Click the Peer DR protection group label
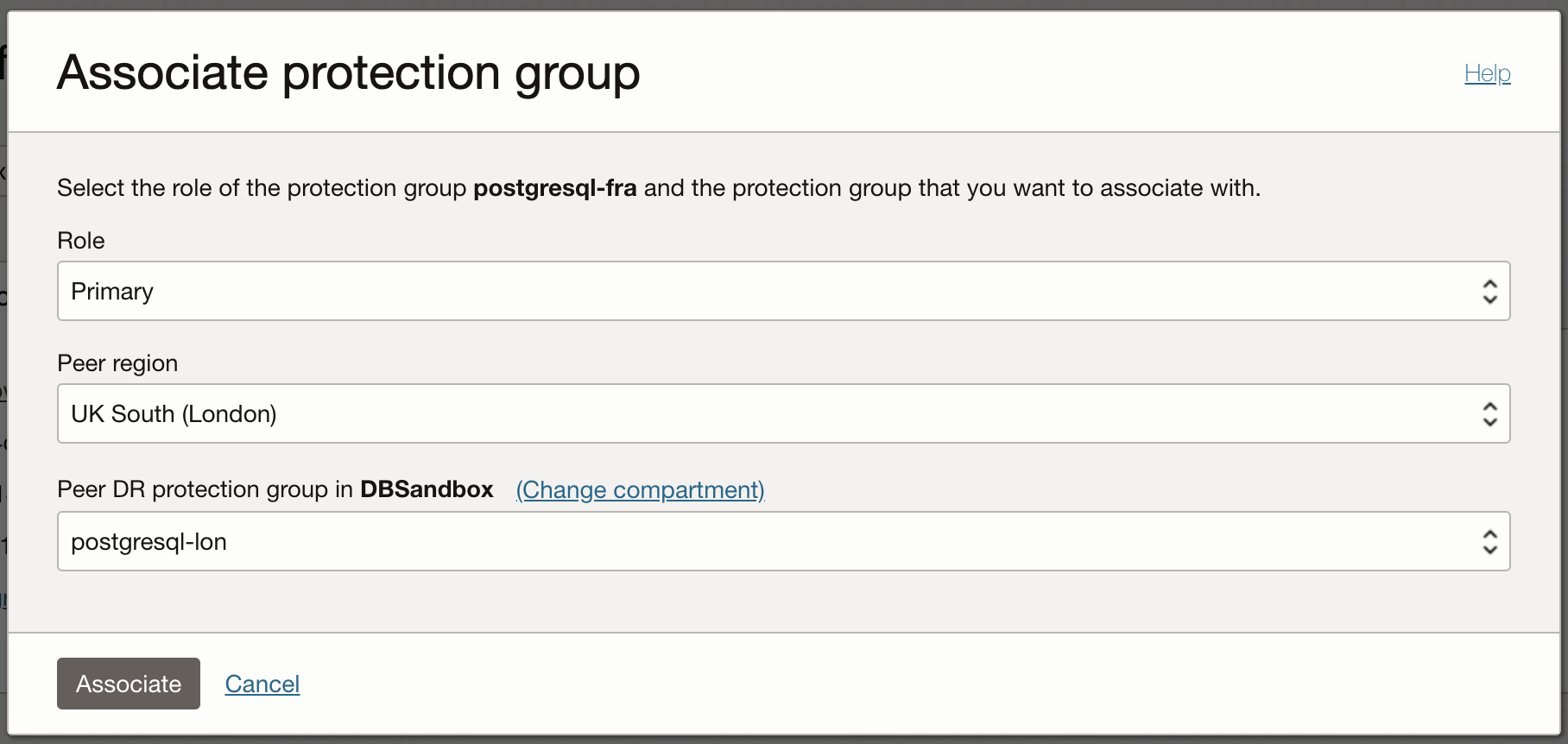The width and height of the screenshot is (1568, 744). coord(205,489)
